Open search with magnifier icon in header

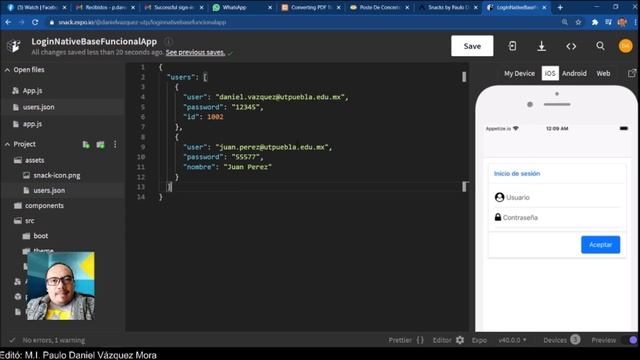click(600, 46)
